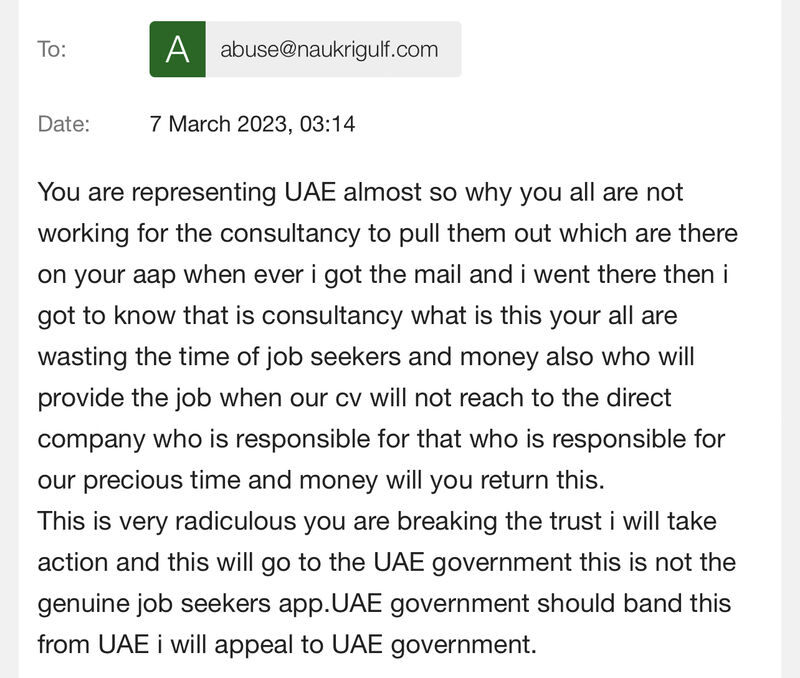Viewport: 800px width, 678px height.
Task: Click the line starting 'wasting the time of'
Action: (366, 357)
